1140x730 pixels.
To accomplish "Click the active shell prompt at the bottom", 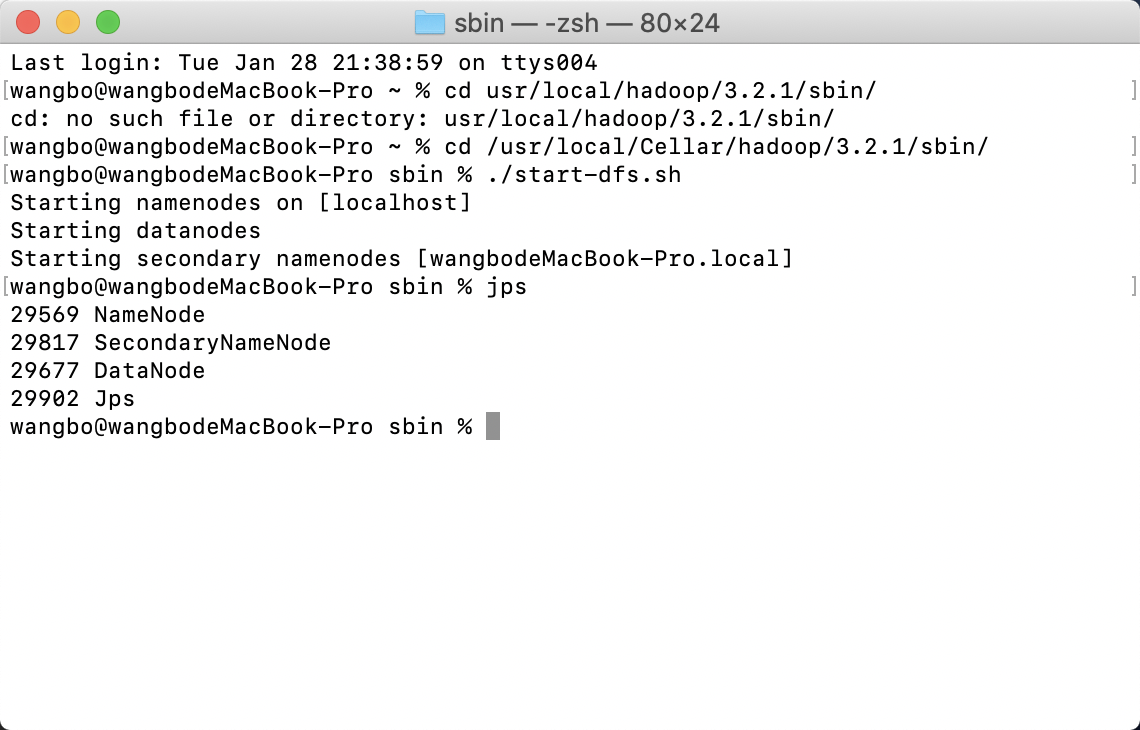I will pyautogui.click(x=240, y=426).
